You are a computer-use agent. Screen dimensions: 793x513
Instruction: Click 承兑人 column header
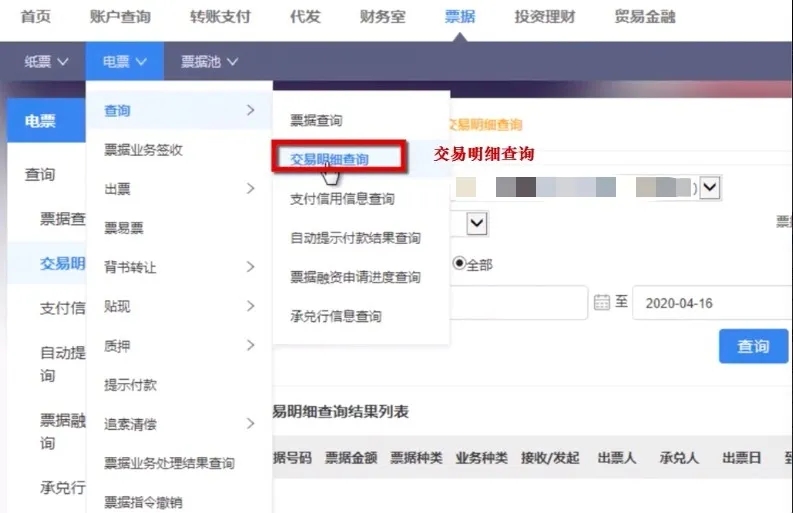(x=679, y=458)
